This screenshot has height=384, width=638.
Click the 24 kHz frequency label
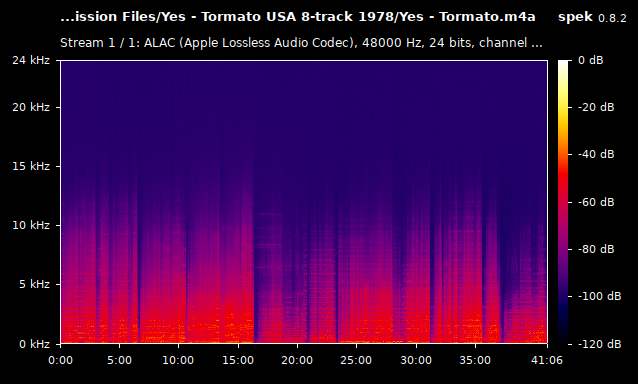point(31,60)
